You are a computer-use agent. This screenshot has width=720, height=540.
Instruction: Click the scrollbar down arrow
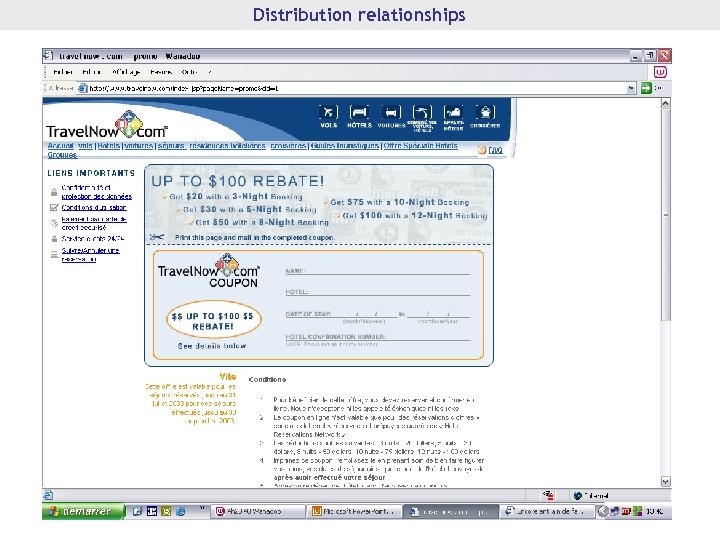665,481
